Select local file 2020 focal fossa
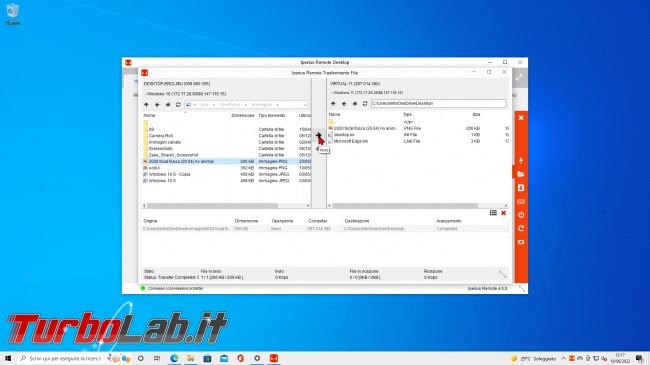Image resolution: width=650 pixels, height=365 pixels. pos(226,161)
